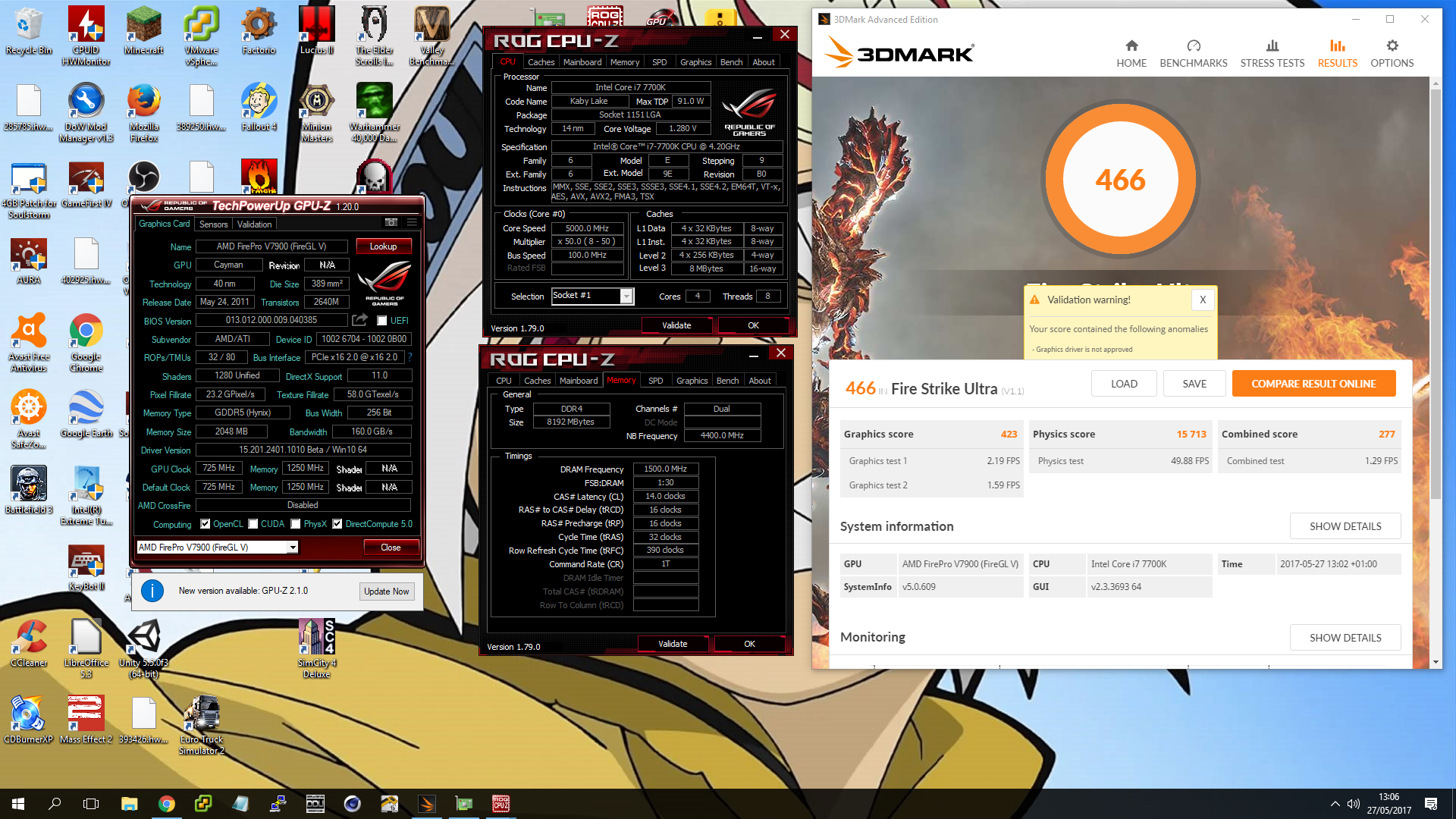Open Bench tab in top CPU-Z window
This screenshot has height=819, width=1456.
(731, 62)
